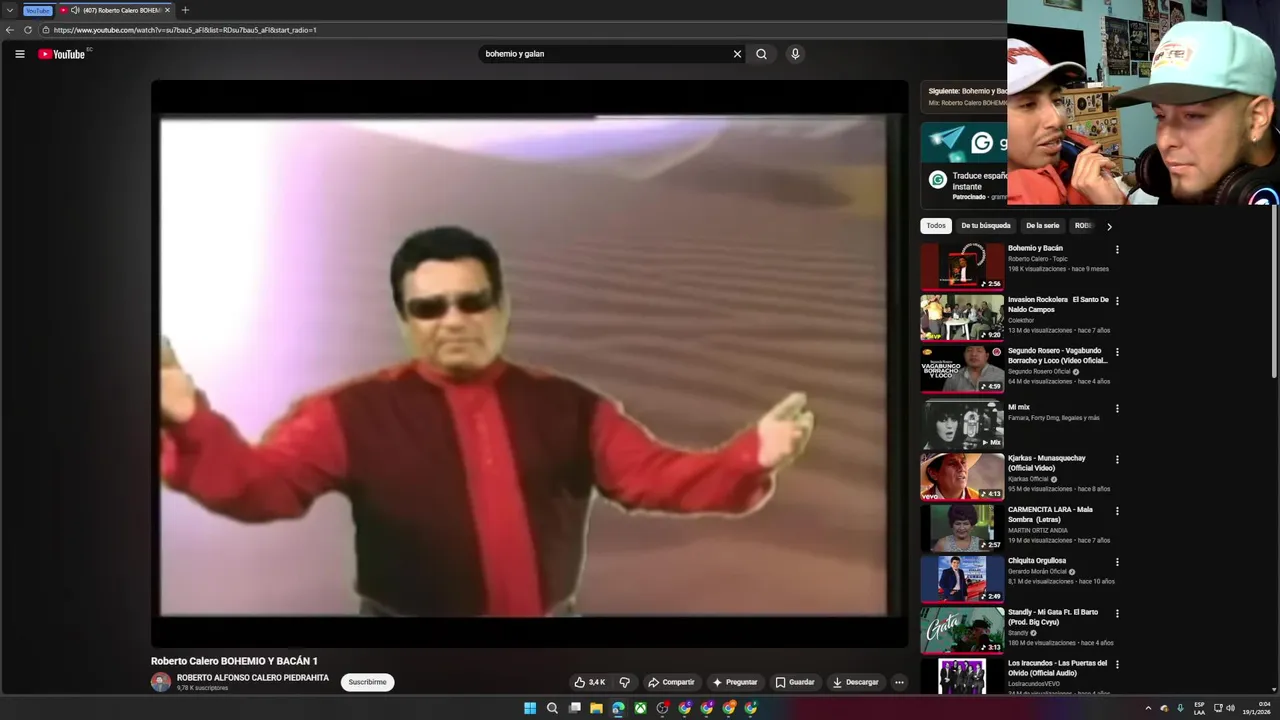Open options menu for Invasion Rockolera video
The image size is (1280, 720).
point(1117,300)
